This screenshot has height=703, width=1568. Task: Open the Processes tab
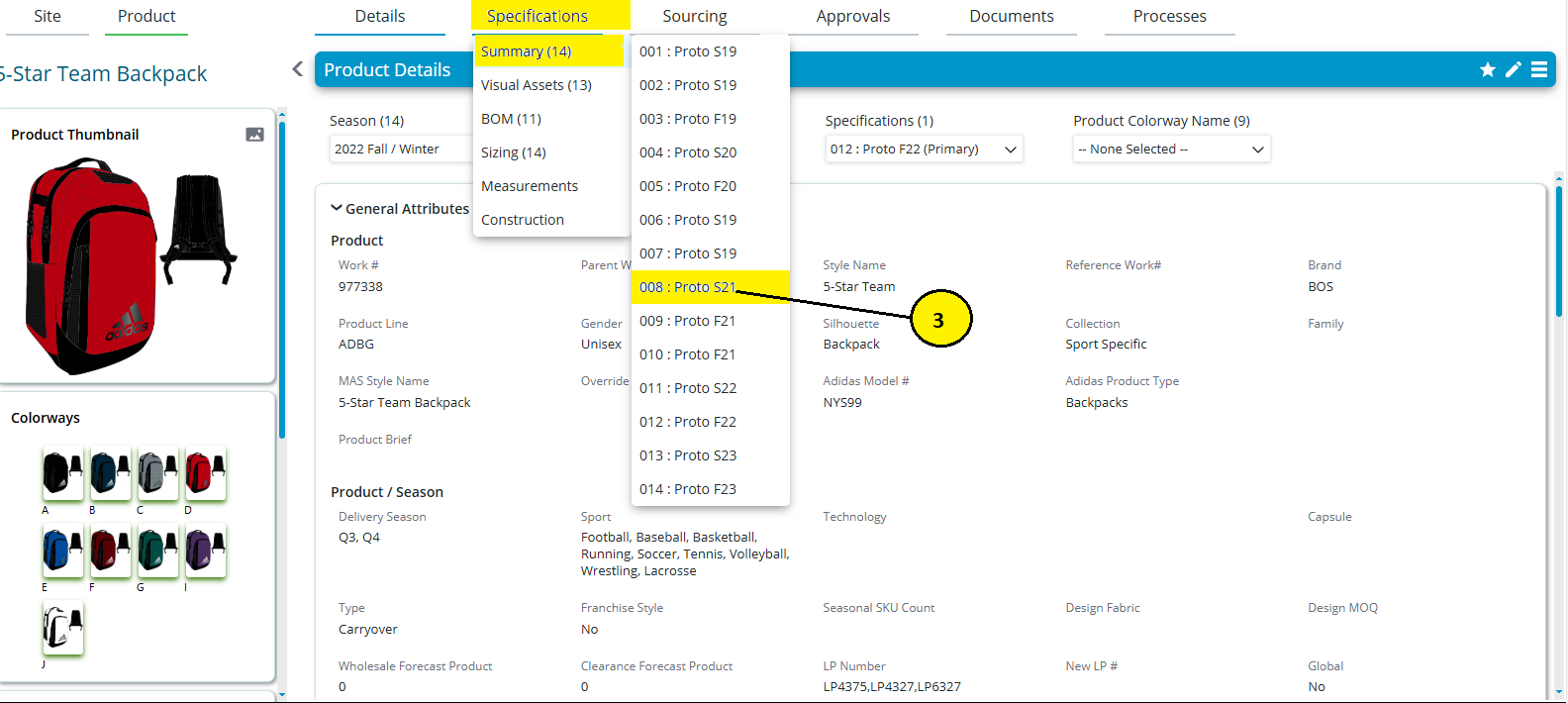[x=1170, y=16]
